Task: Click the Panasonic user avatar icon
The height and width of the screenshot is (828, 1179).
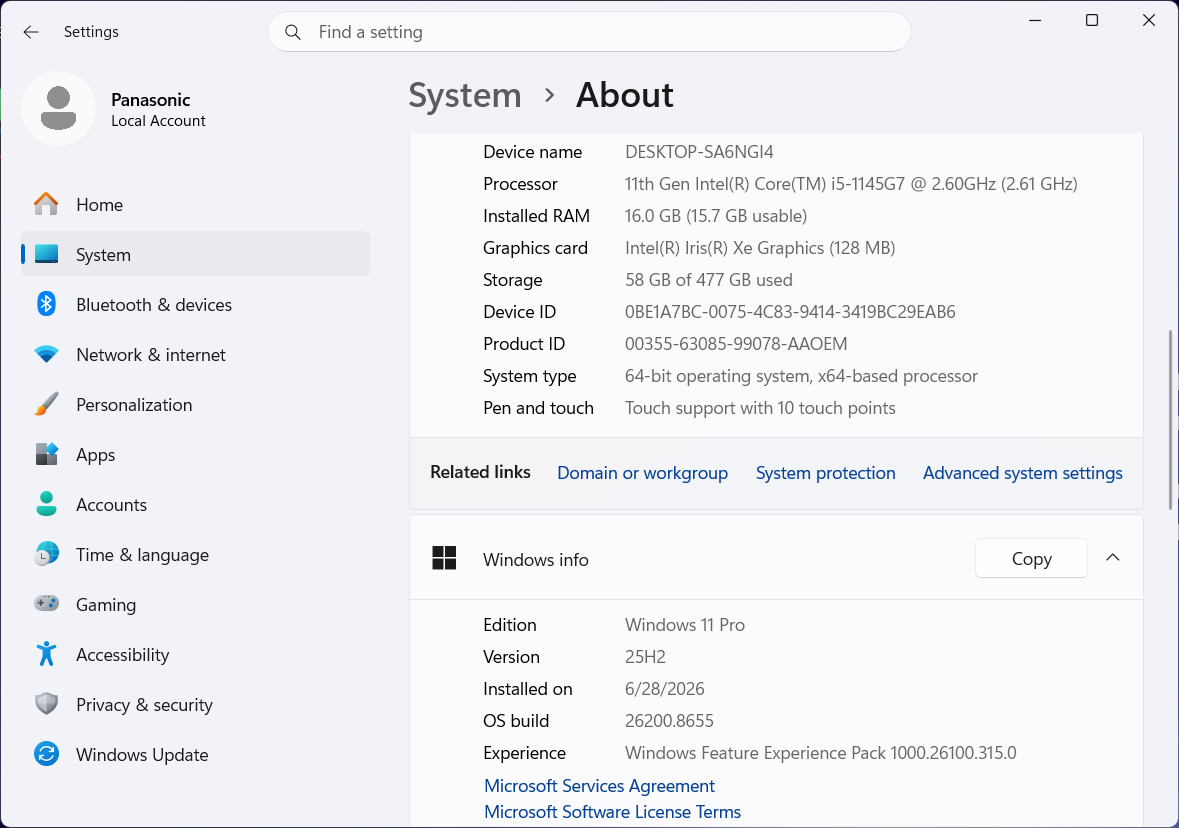Action: tap(58, 108)
